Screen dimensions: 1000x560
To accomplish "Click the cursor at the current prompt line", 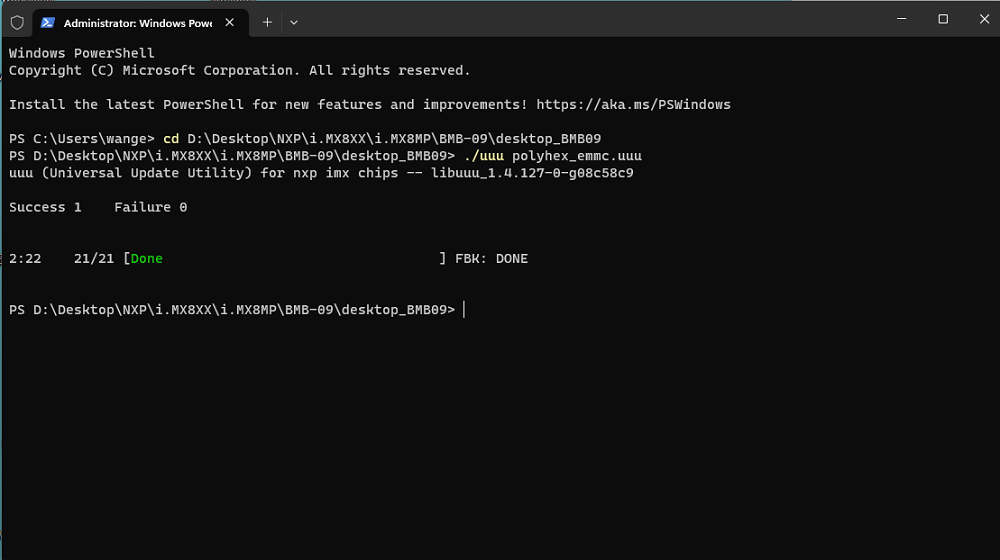I will click(x=464, y=310).
